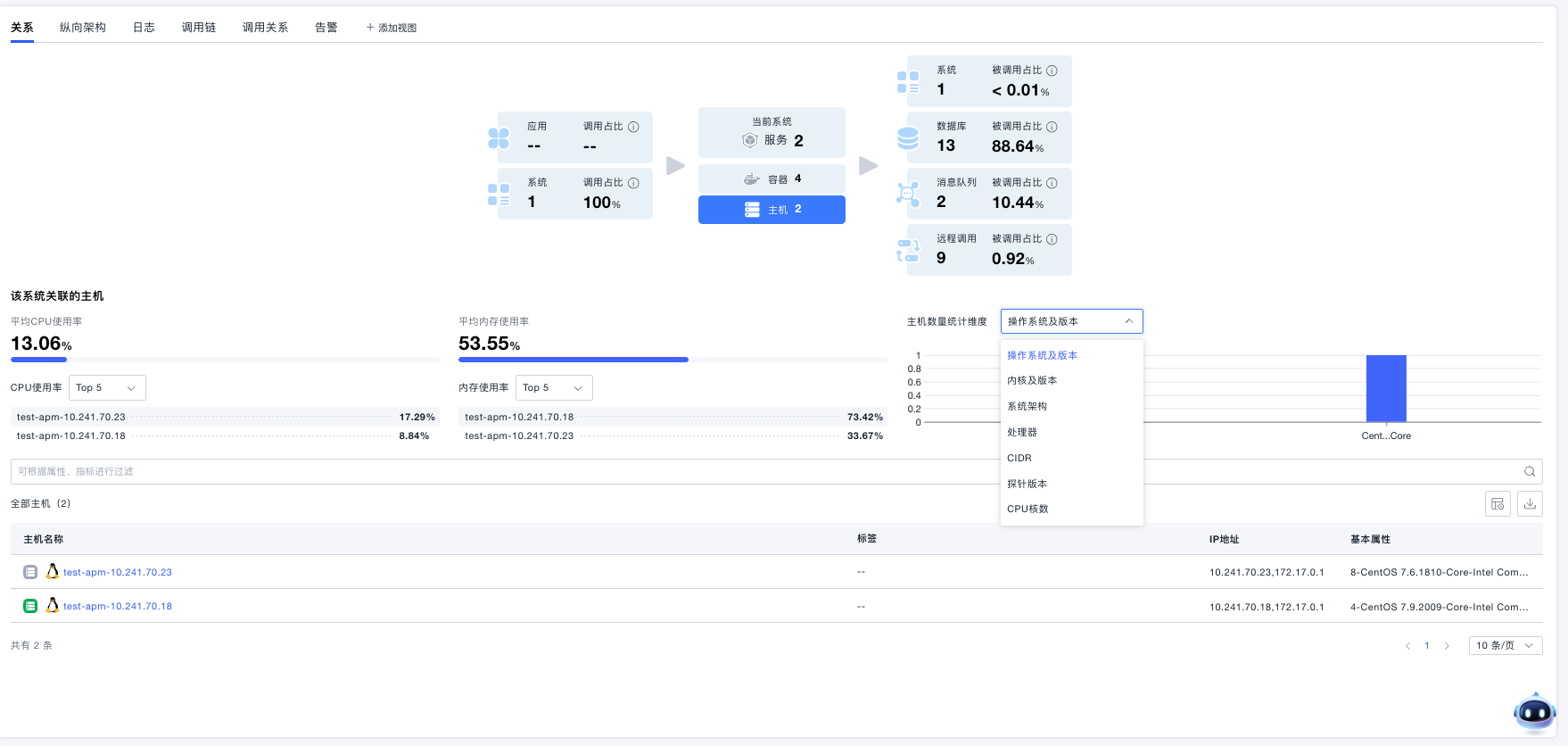Open the 内存使用率 Top 5 dropdown
1568x746 pixels.
pos(554,388)
